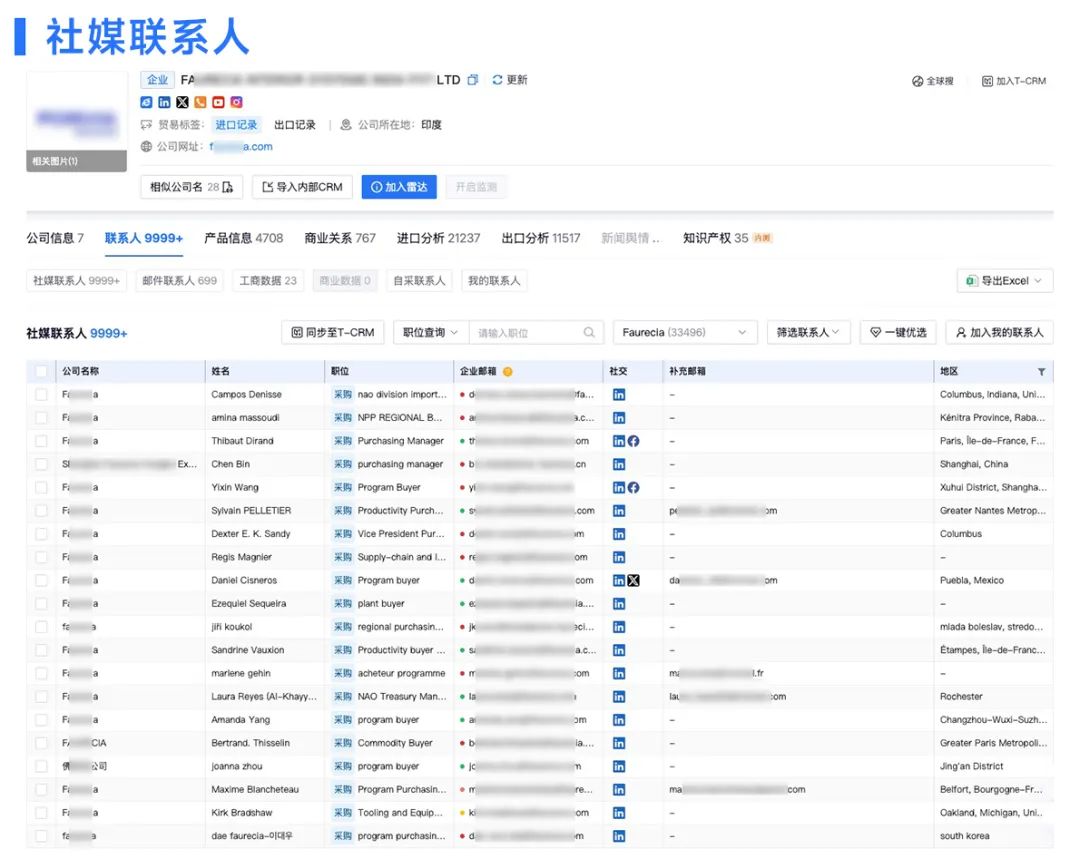
Task: Open the company's X (Twitter) icon
Action: 182,102
